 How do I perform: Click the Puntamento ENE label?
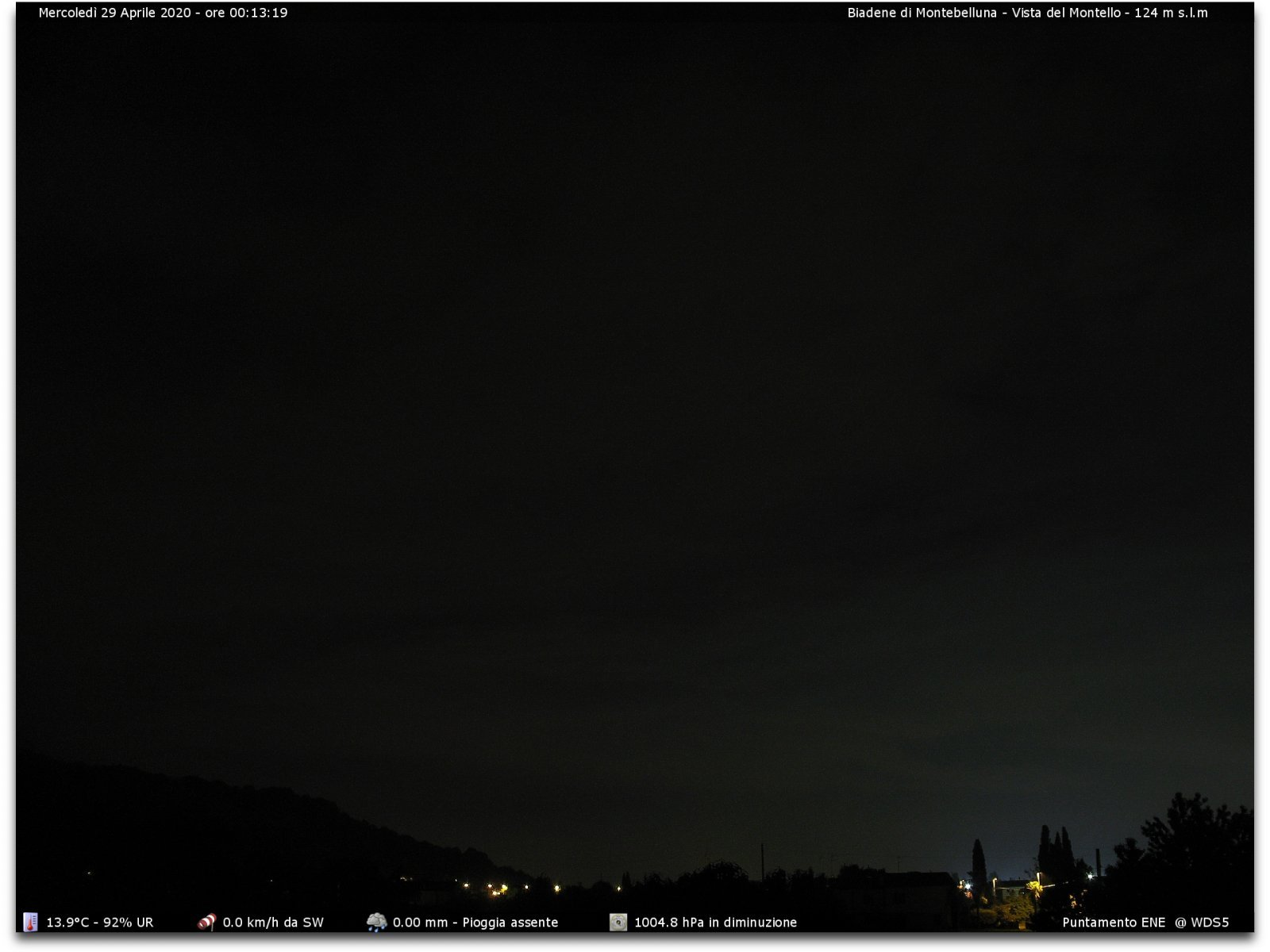click(1114, 923)
